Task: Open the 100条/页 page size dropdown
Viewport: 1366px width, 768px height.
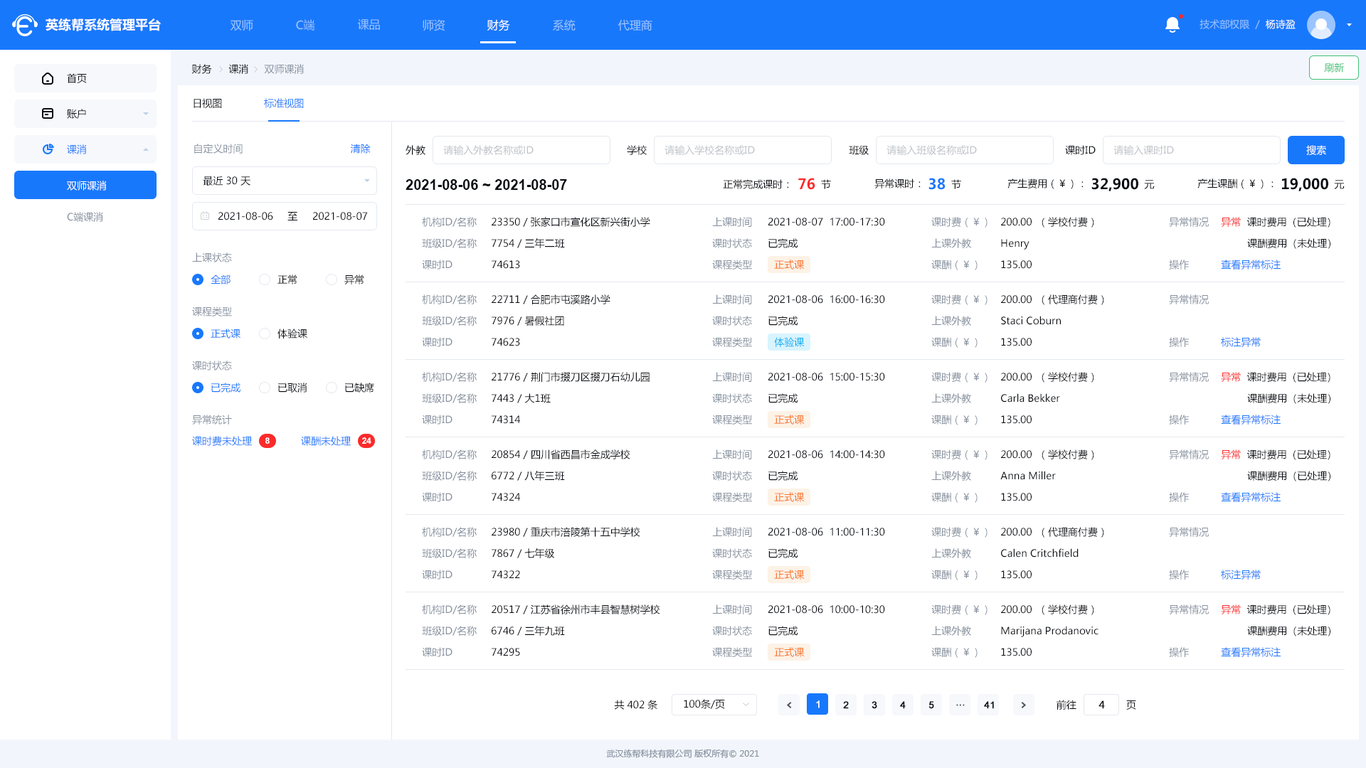Action: point(714,705)
